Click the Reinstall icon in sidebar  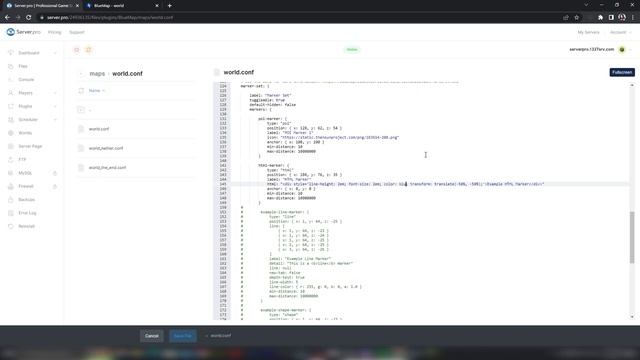[x=11, y=226]
